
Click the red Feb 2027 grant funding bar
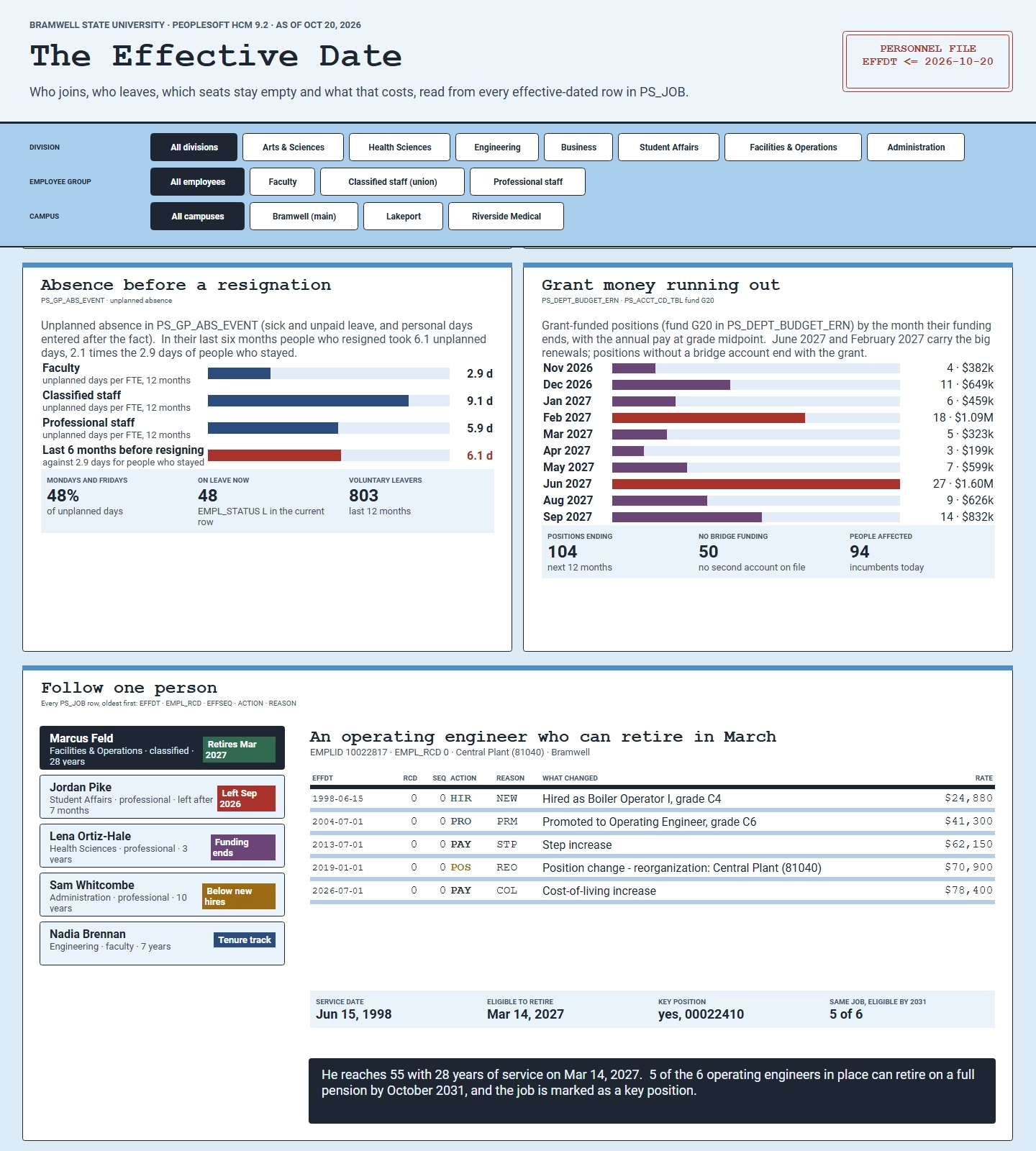(709, 418)
